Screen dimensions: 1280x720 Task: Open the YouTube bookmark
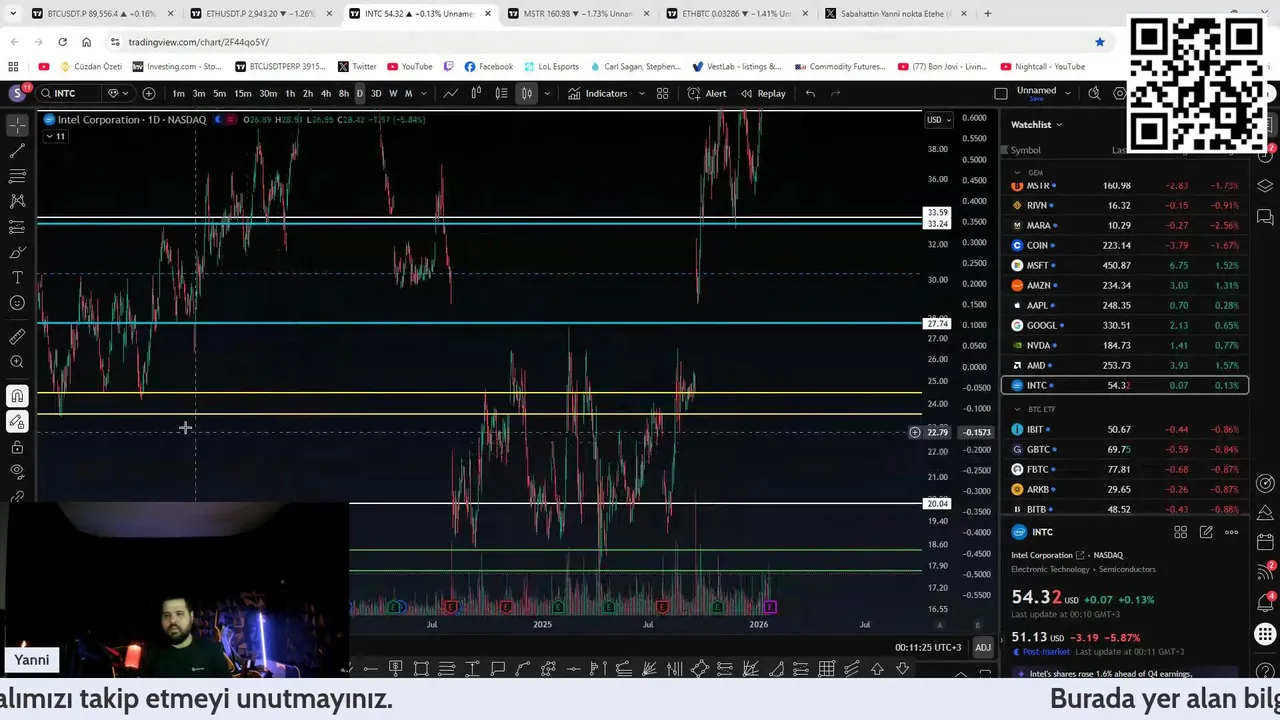pos(410,67)
